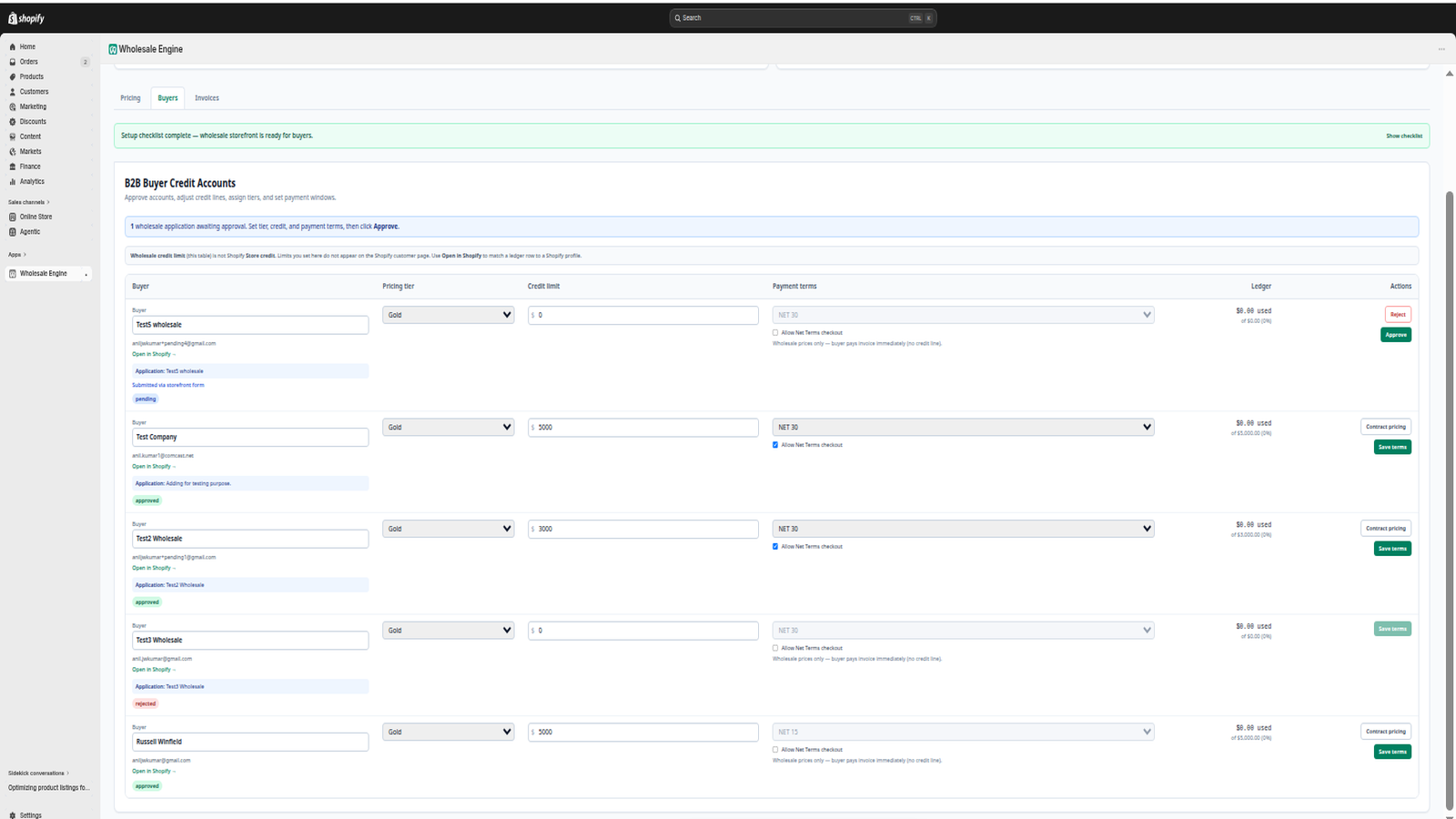The width and height of the screenshot is (1456, 819).
Task: Click the search magnifier icon
Action: (x=677, y=18)
